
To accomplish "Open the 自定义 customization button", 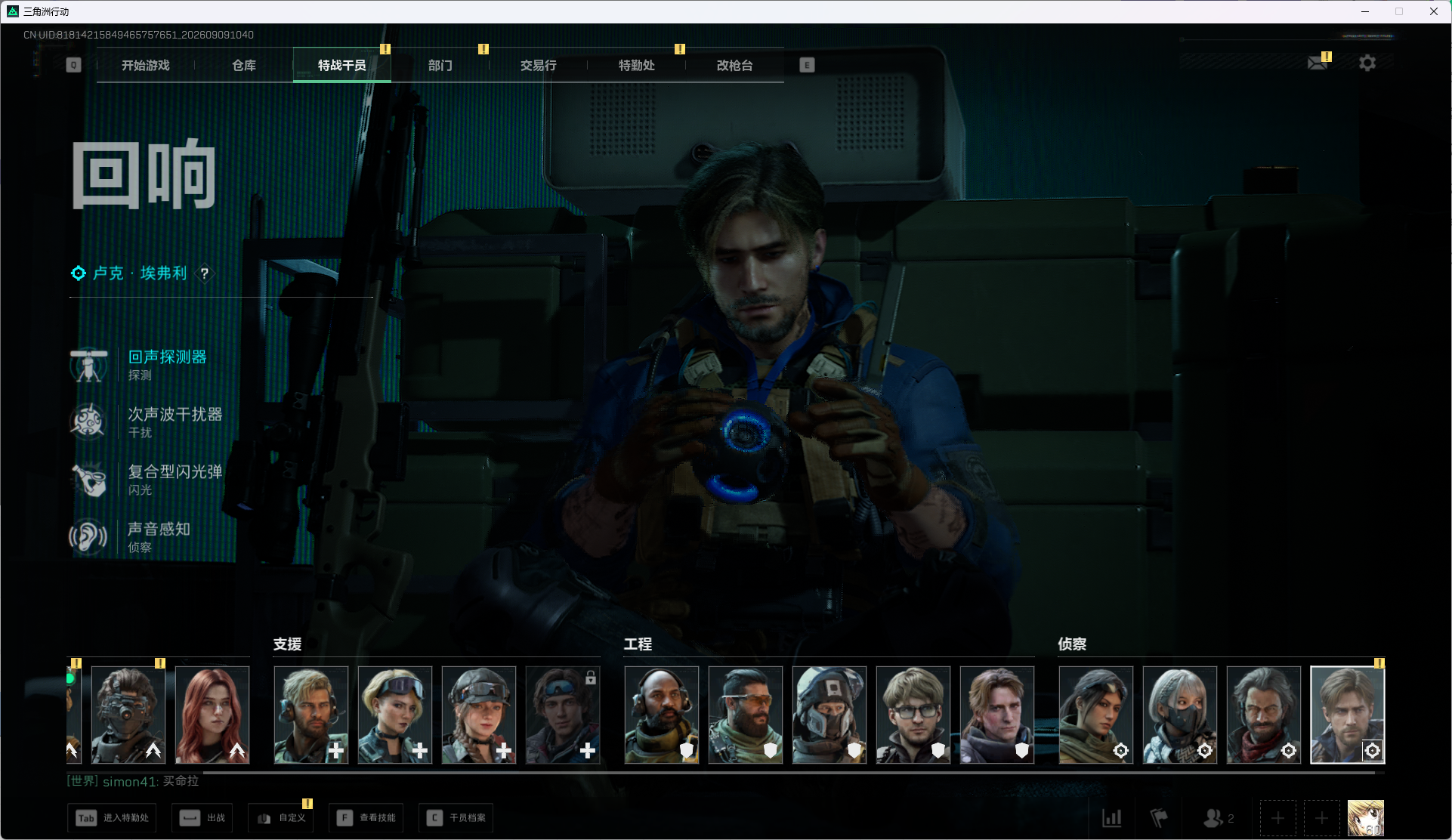I will 281,817.
